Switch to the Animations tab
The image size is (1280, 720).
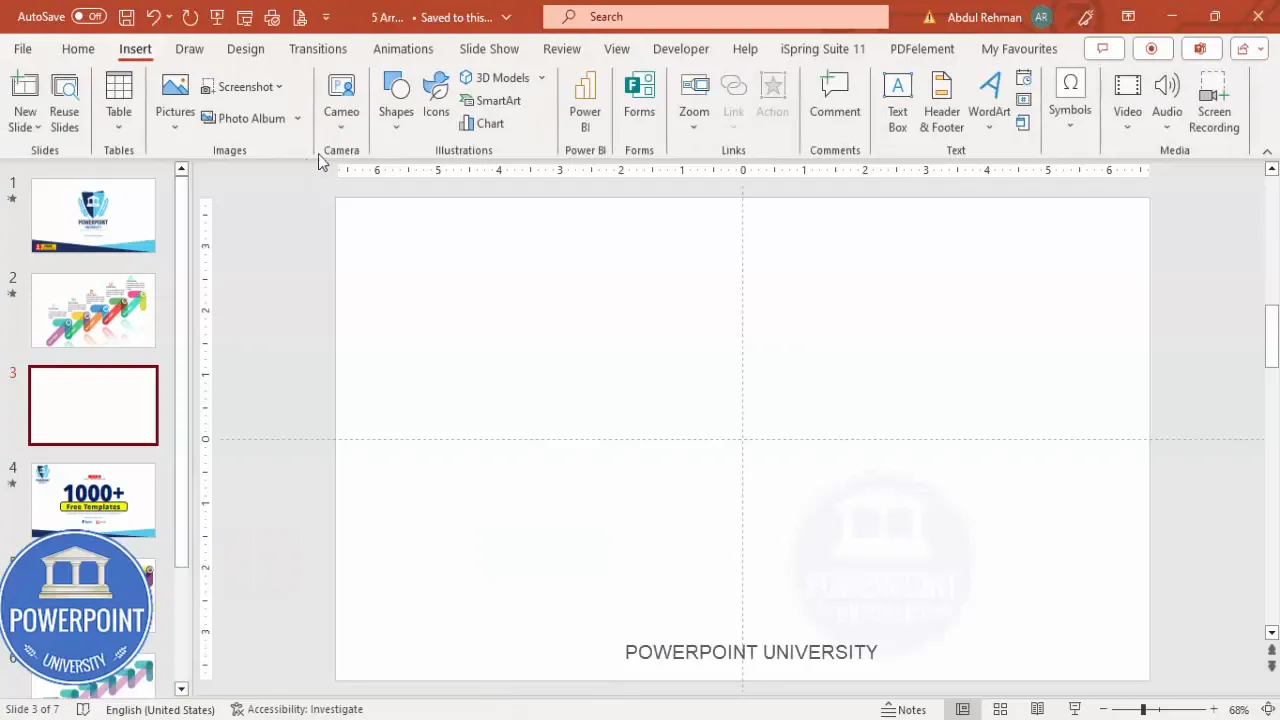pyautogui.click(x=403, y=48)
